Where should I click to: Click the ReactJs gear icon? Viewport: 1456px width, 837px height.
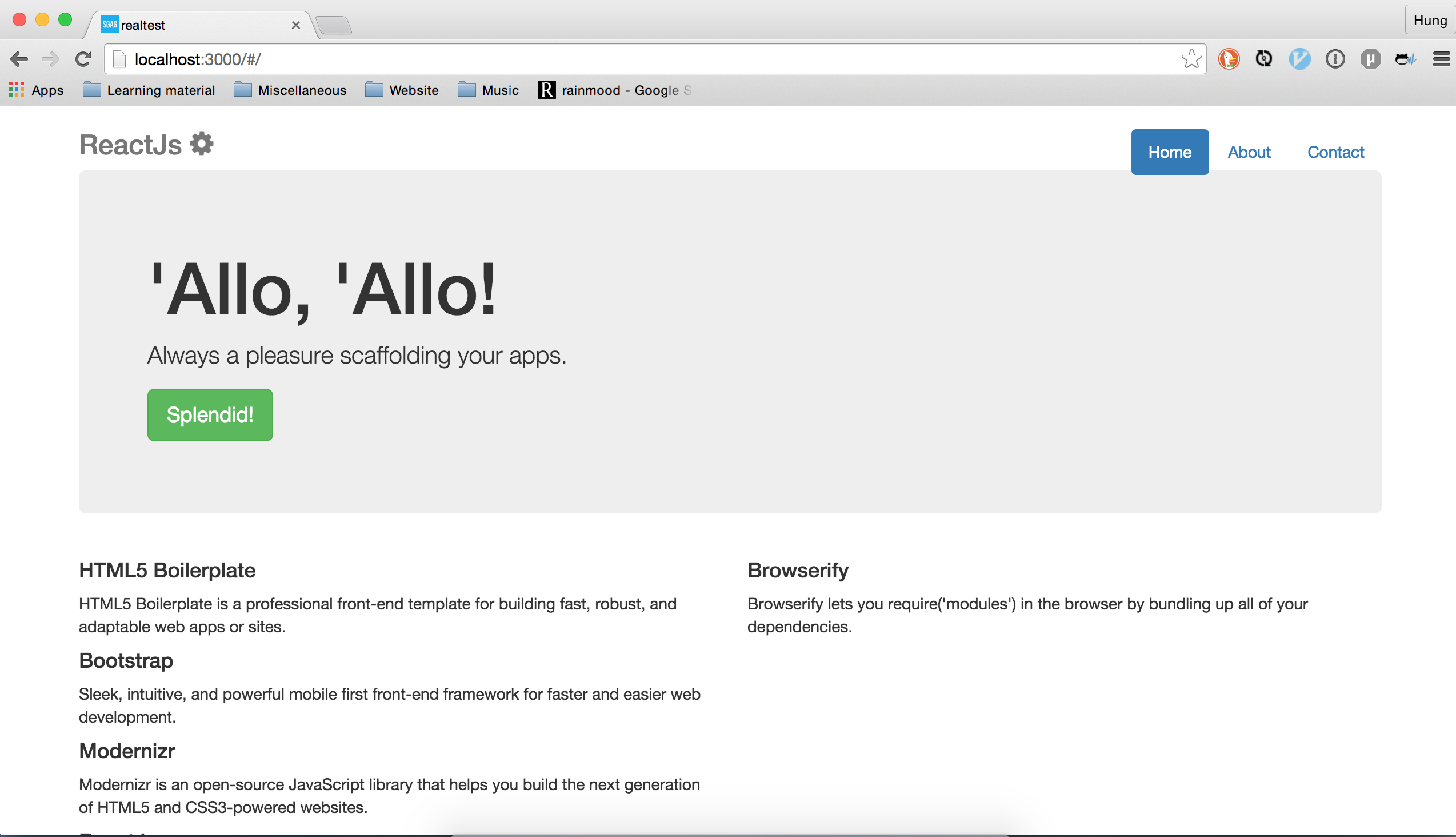202,144
